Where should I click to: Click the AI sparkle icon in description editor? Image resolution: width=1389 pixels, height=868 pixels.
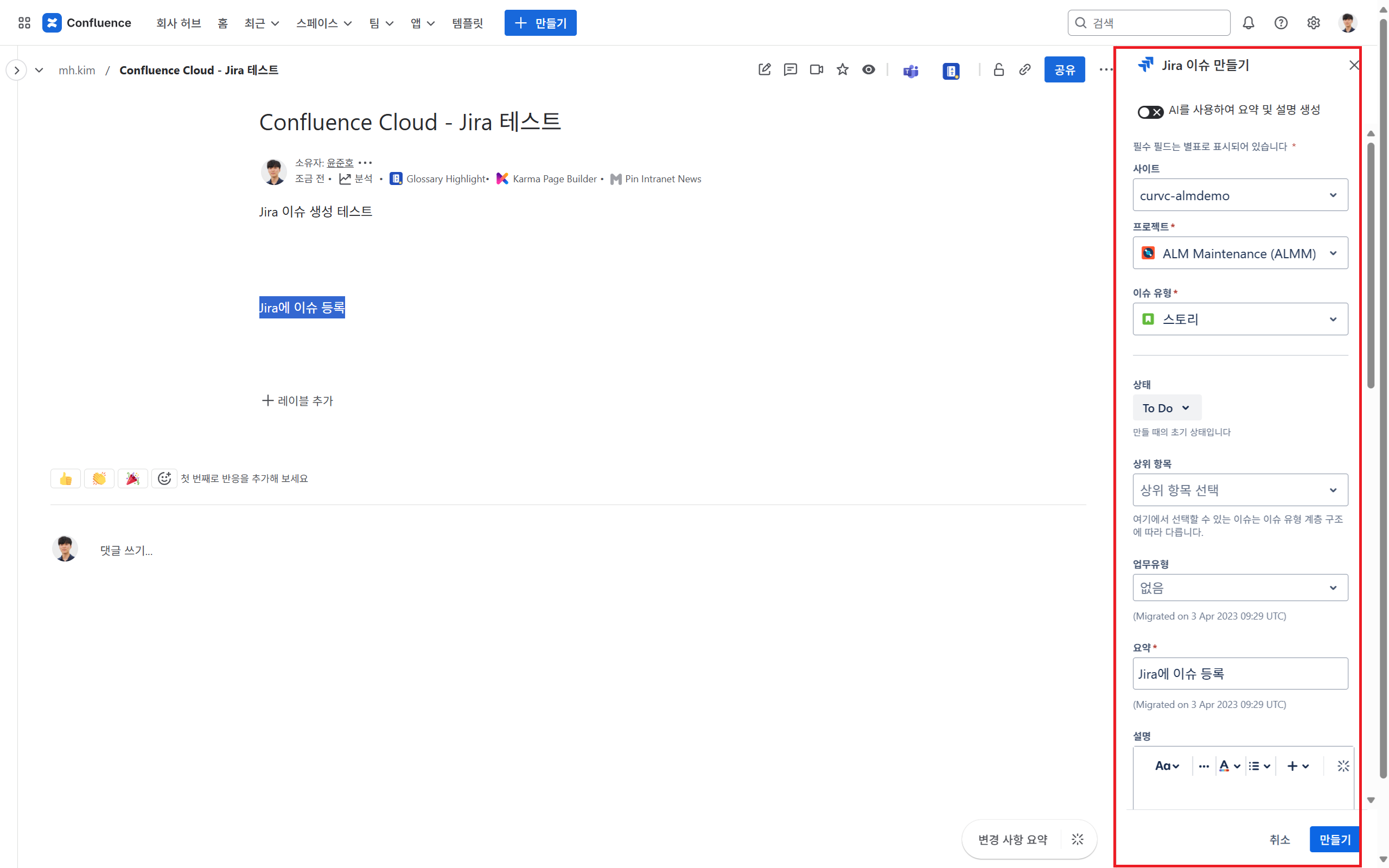pos(1342,766)
